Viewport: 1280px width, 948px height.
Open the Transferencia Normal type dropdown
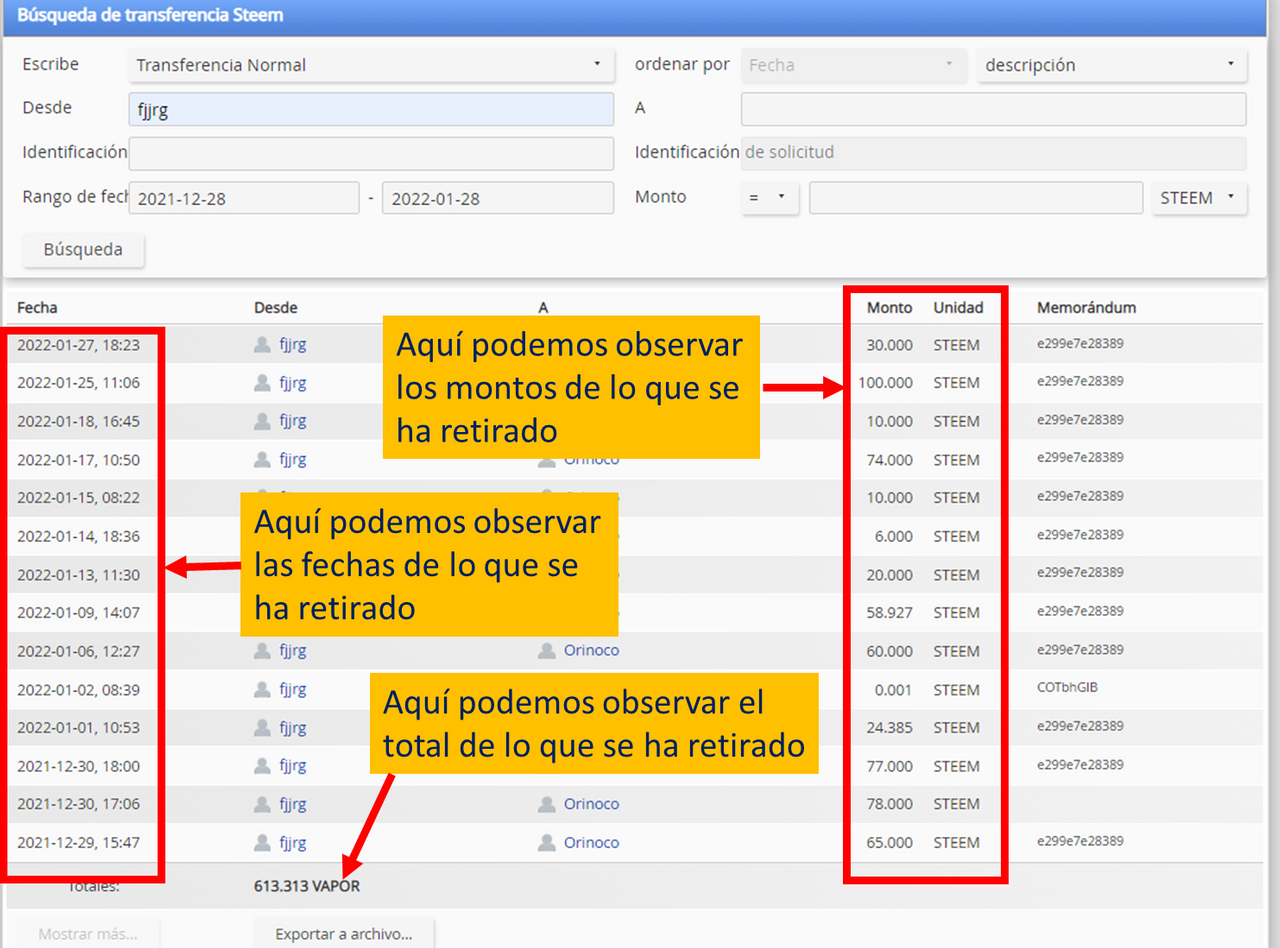pos(371,65)
